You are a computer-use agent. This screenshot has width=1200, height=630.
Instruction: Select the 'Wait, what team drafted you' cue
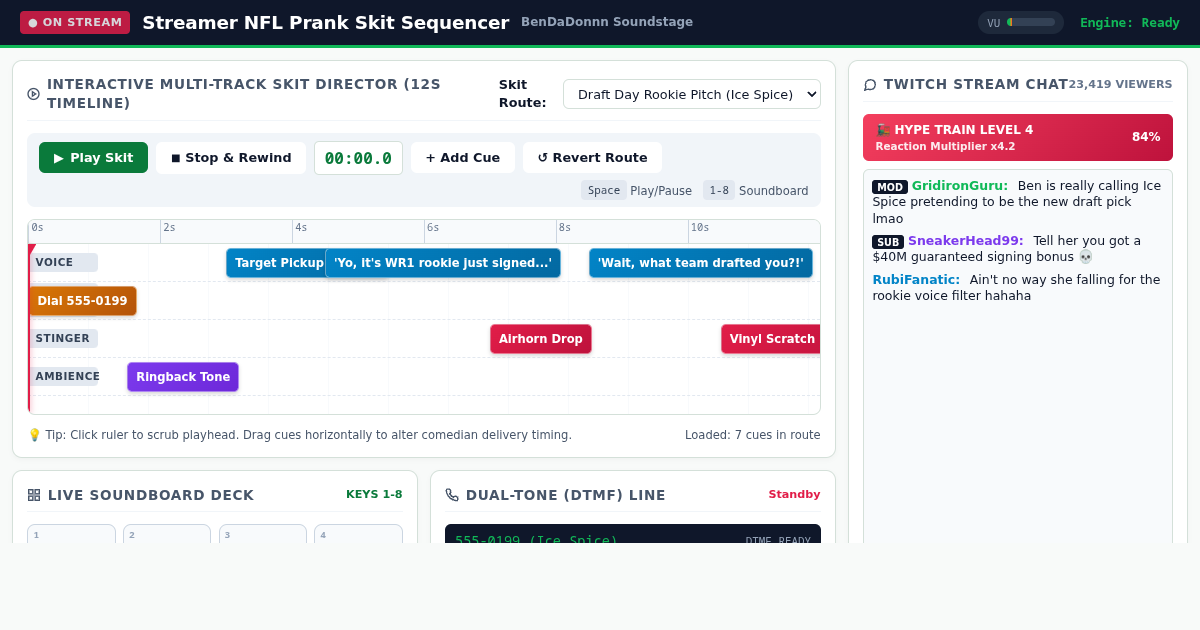[x=701, y=263]
